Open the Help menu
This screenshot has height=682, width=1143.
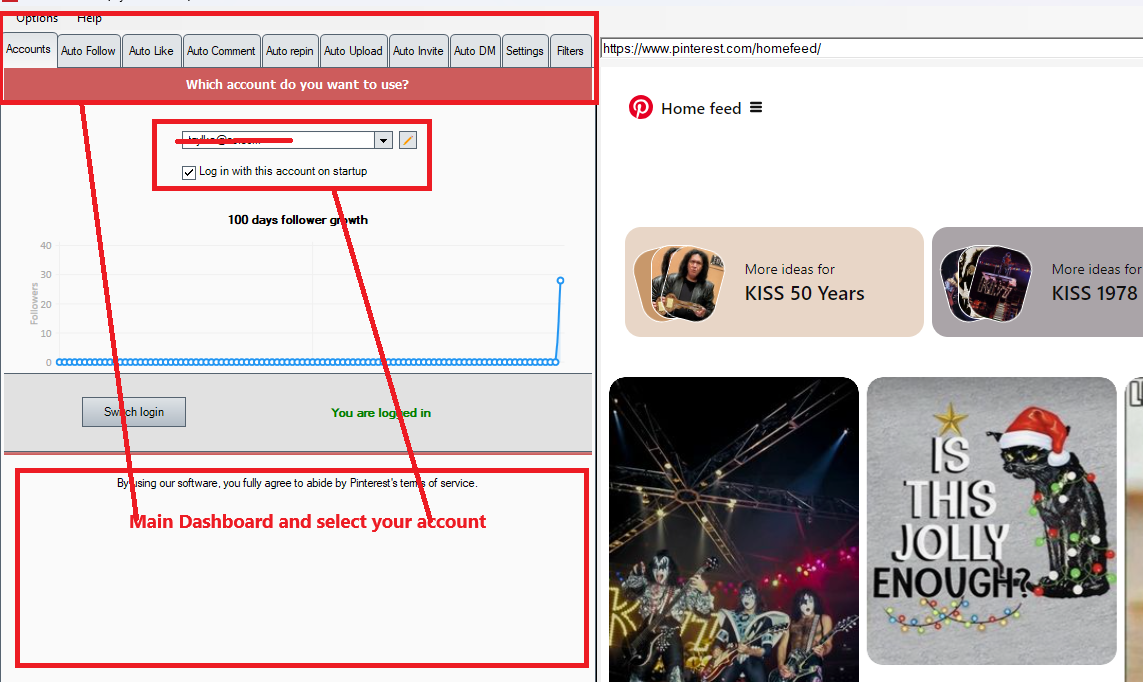point(89,18)
